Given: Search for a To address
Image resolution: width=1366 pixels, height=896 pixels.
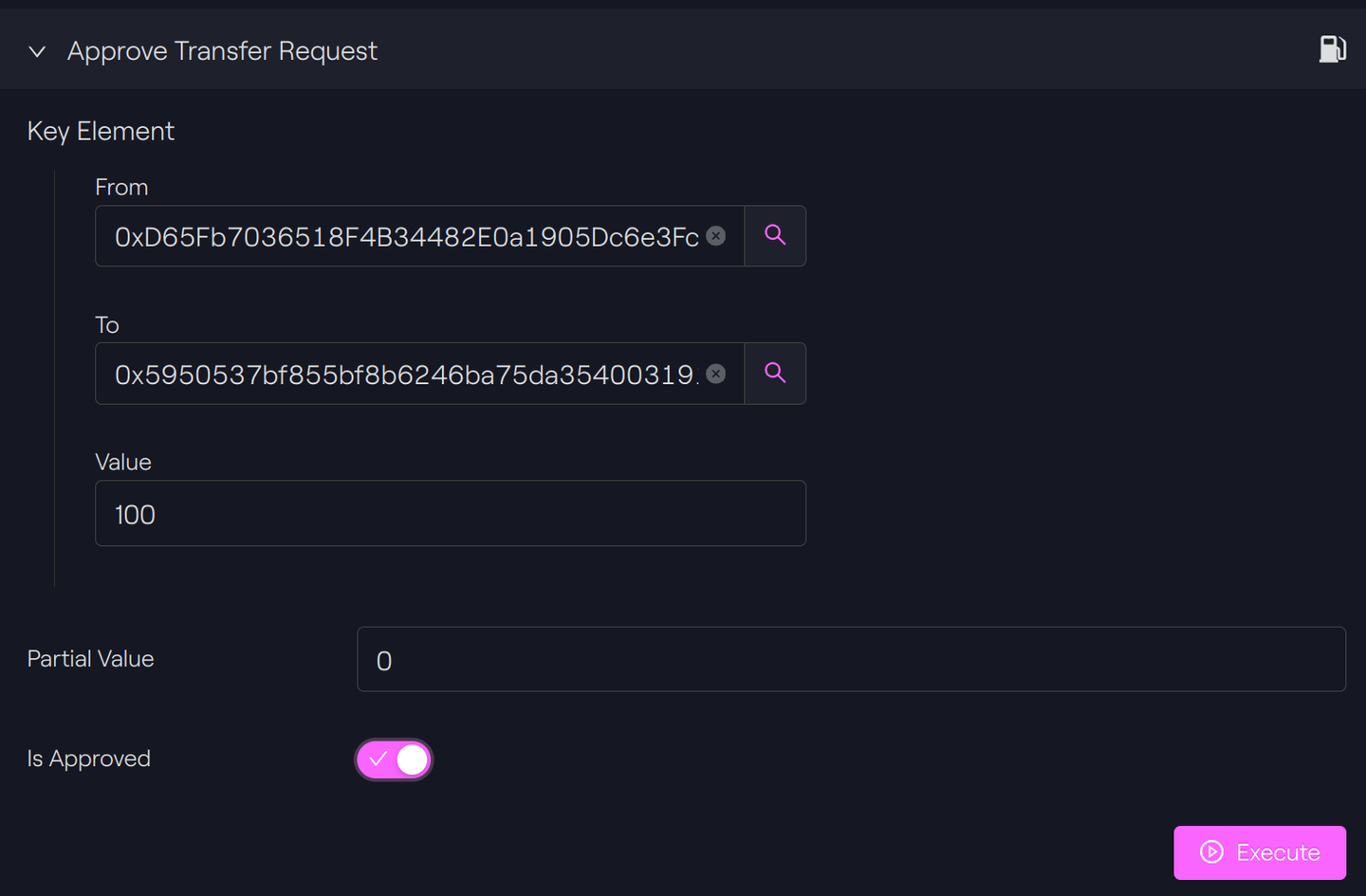Looking at the screenshot, I should (775, 374).
